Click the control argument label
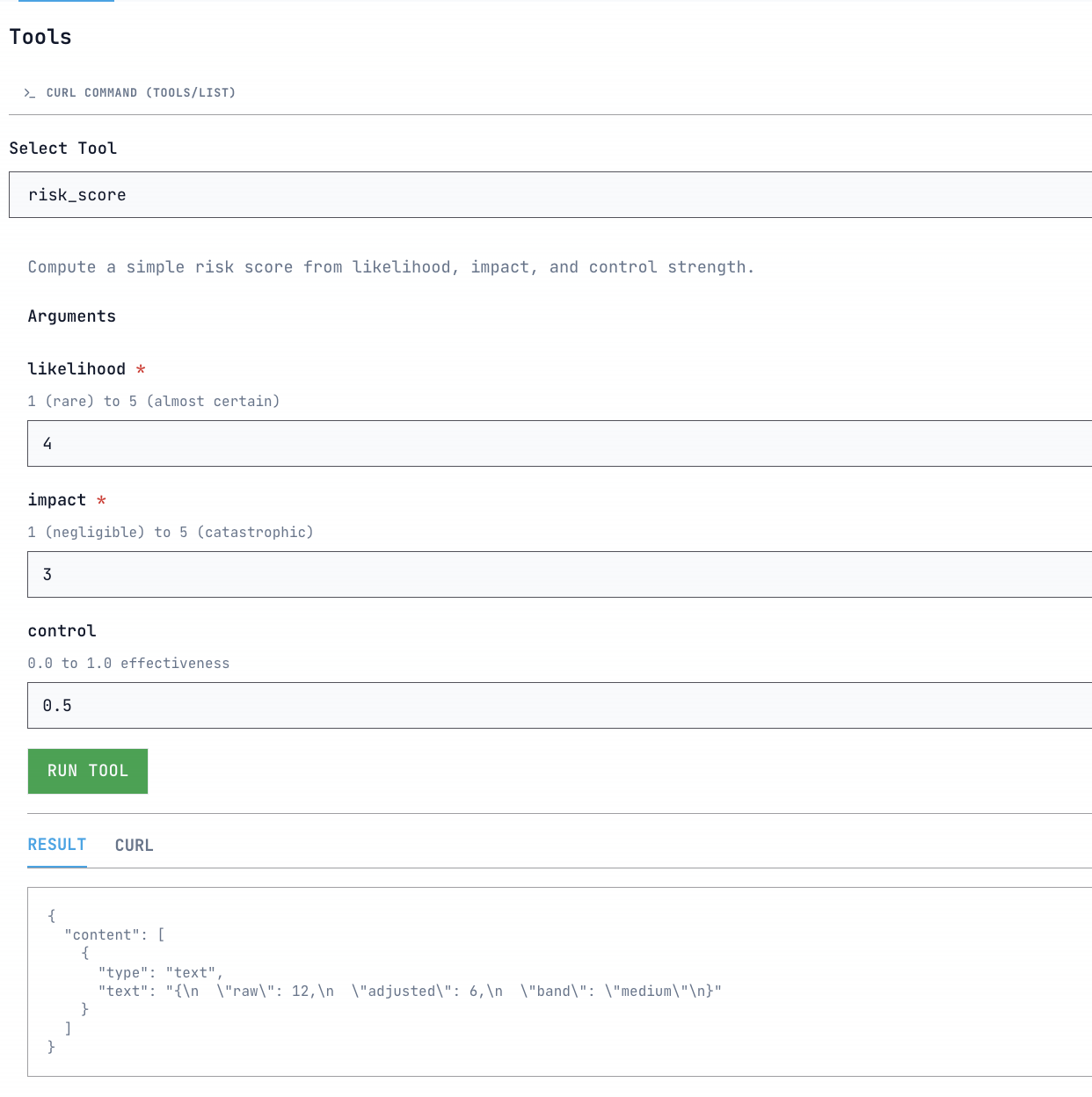 62,631
